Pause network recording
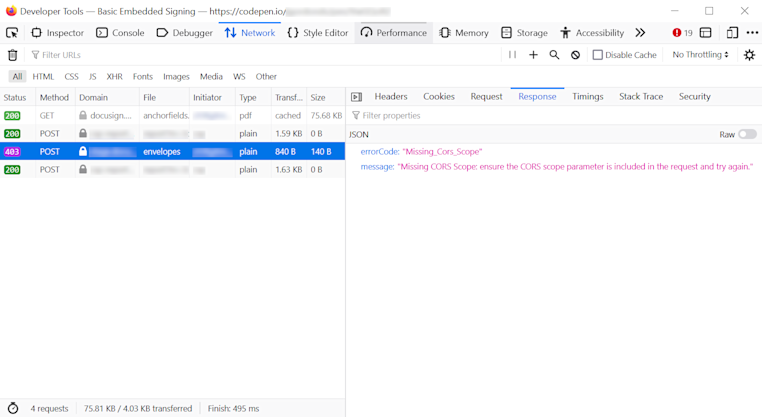This screenshot has height=417, width=762. (x=512, y=55)
